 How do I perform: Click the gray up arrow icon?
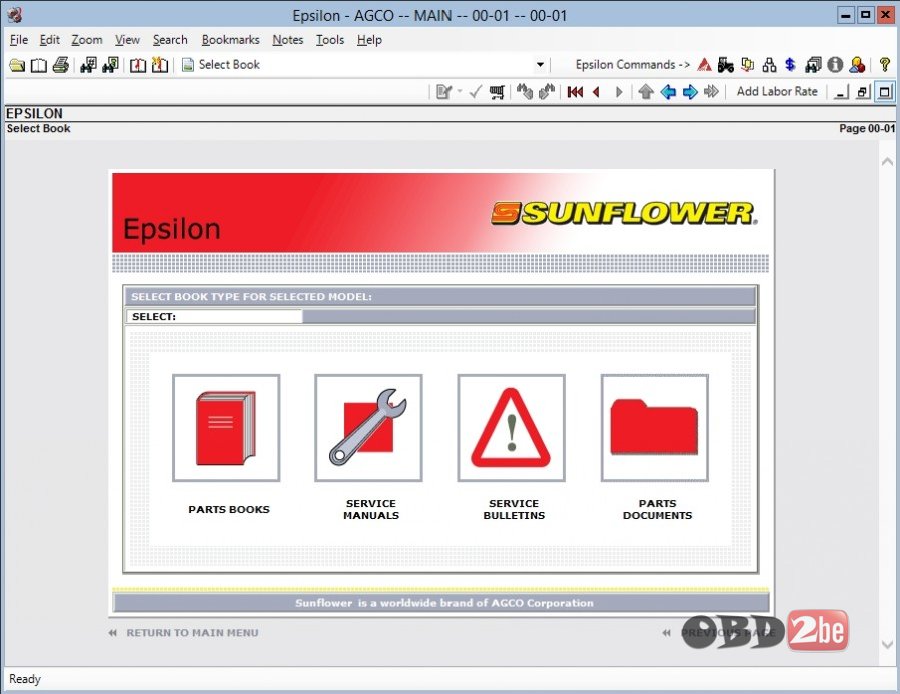pos(646,92)
